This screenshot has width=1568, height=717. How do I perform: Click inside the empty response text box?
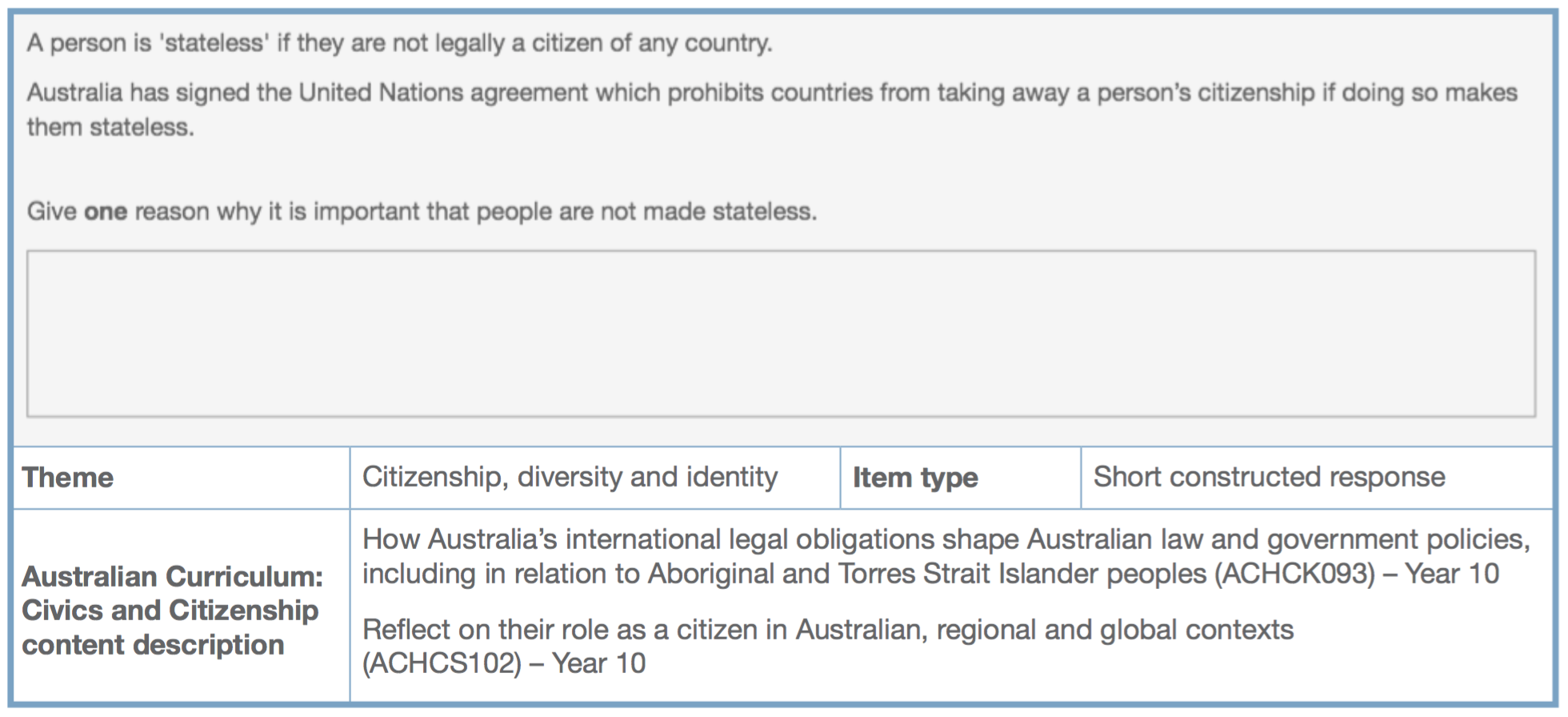781,334
